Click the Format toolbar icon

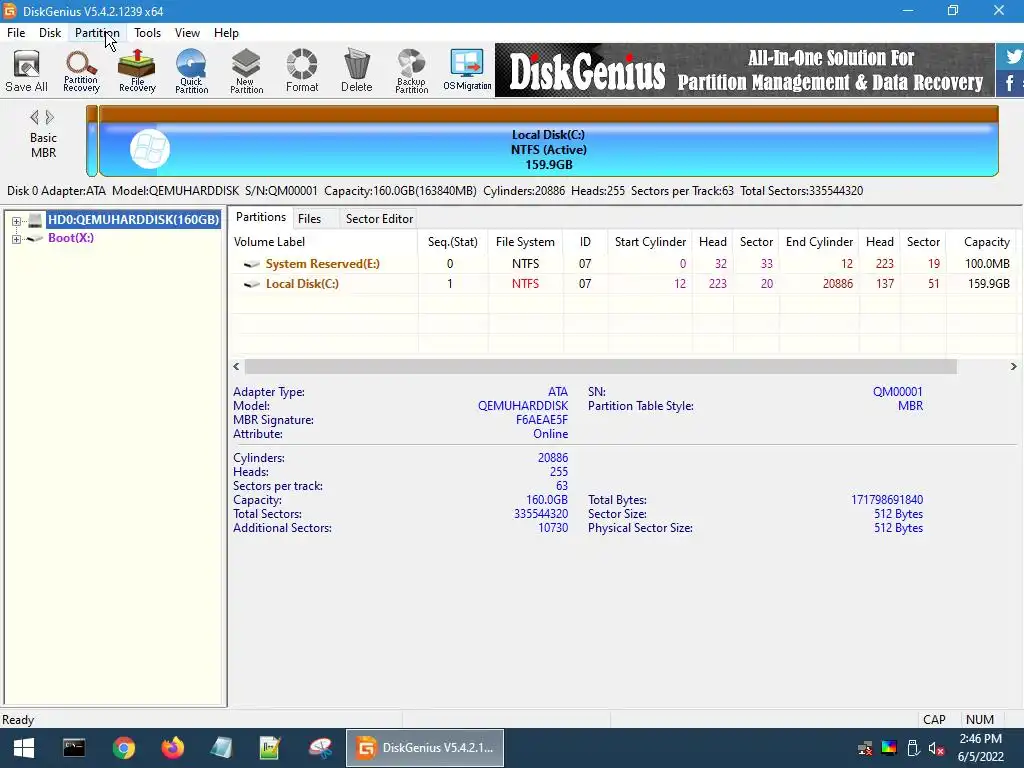[x=302, y=71]
